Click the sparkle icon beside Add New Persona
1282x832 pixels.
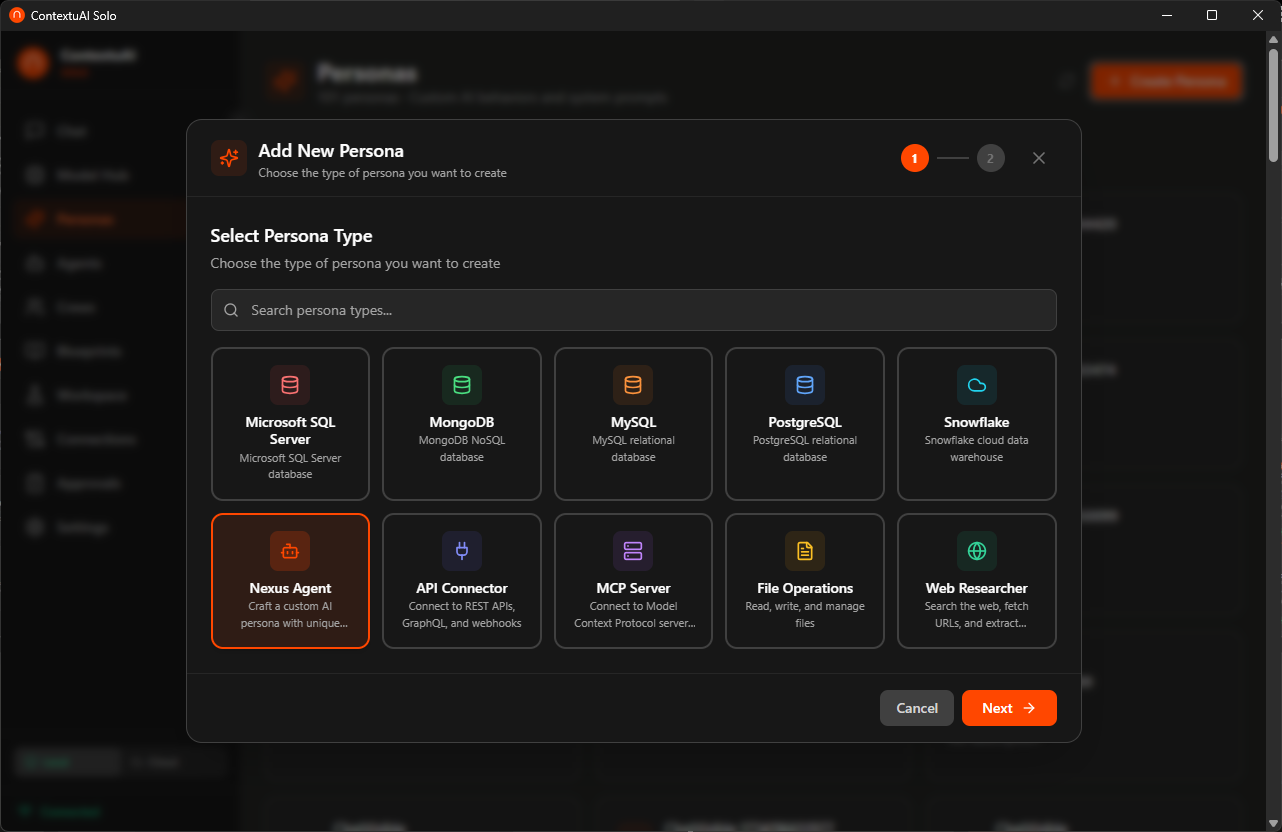coord(229,157)
